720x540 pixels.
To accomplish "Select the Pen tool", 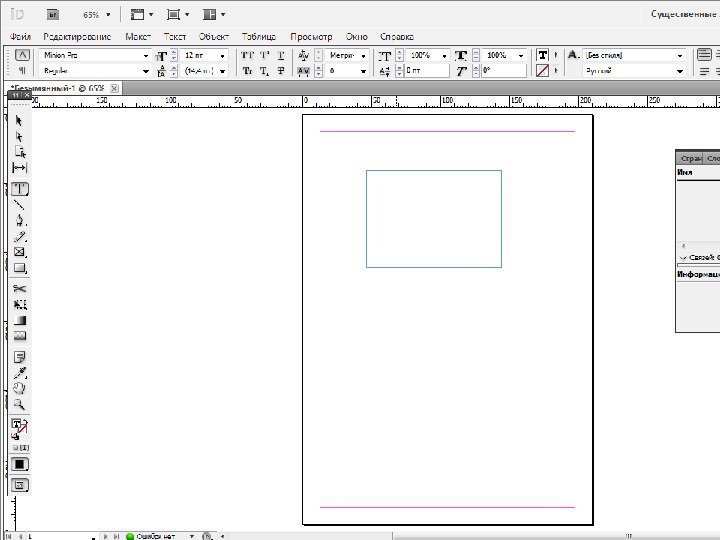I will coord(19,221).
